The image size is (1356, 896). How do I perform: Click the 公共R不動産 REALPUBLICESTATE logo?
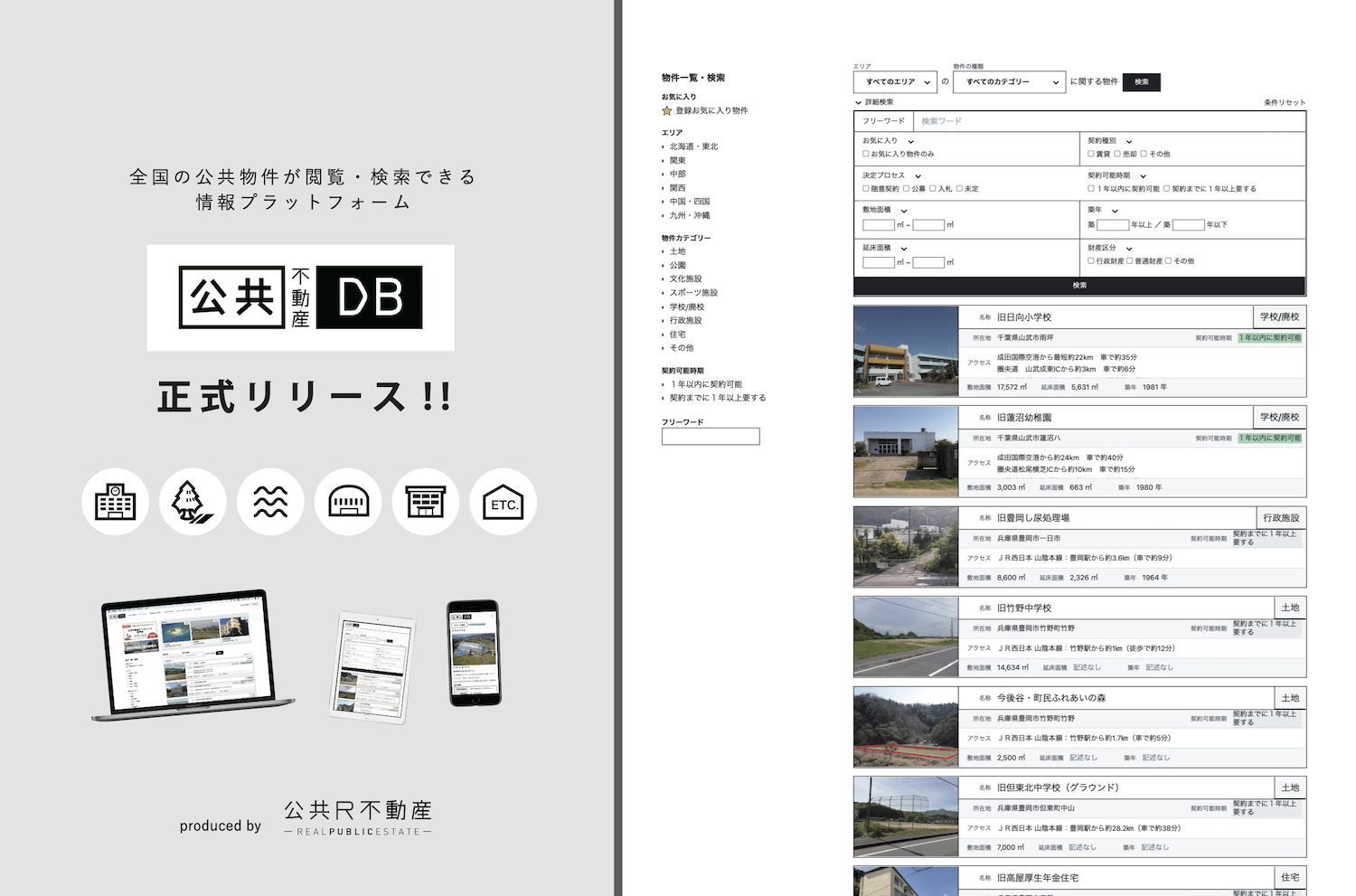[358, 817]
